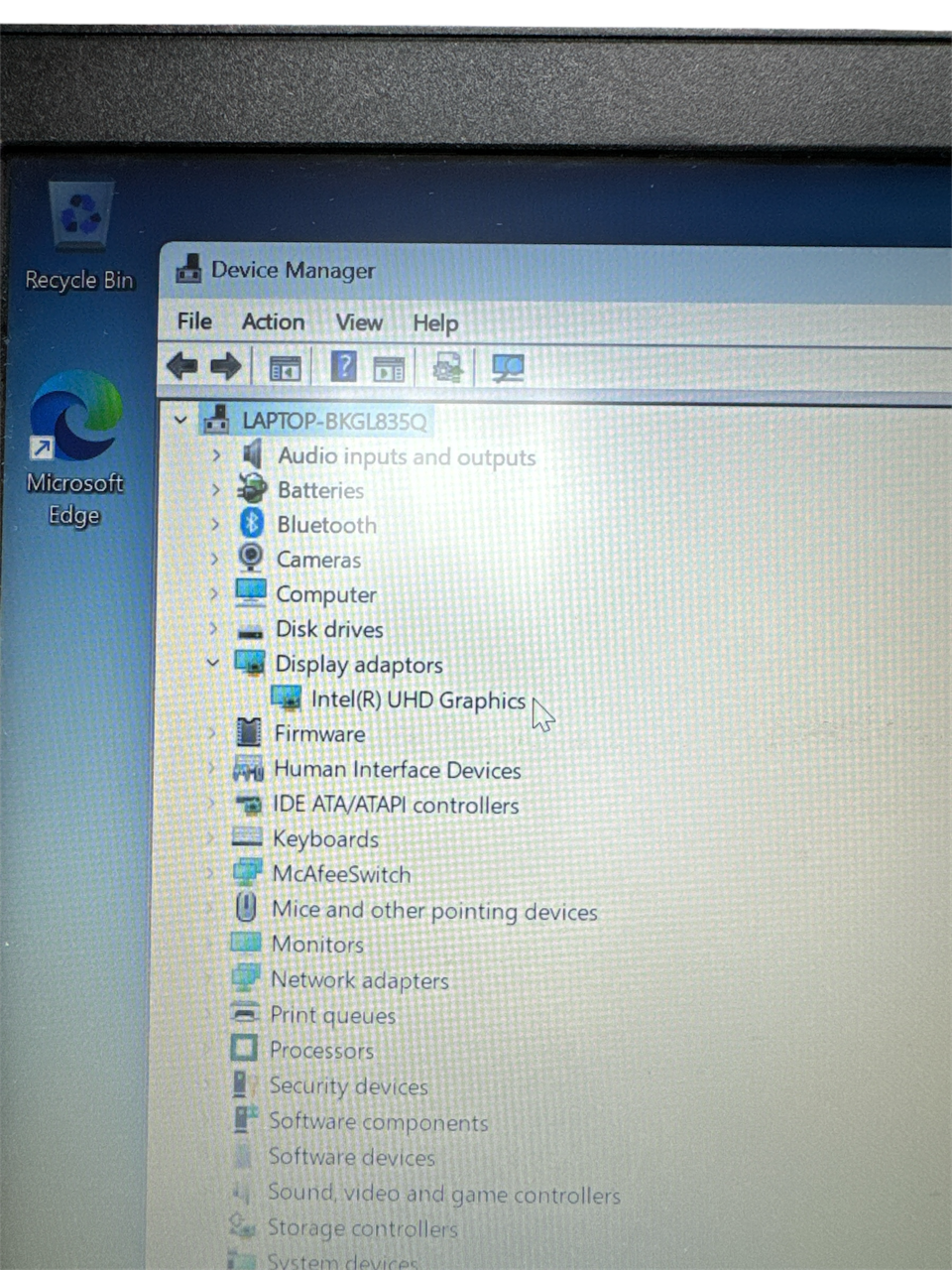Click the blue Bluetooth icon
The image size is (952, 1270).
(252, 523)
